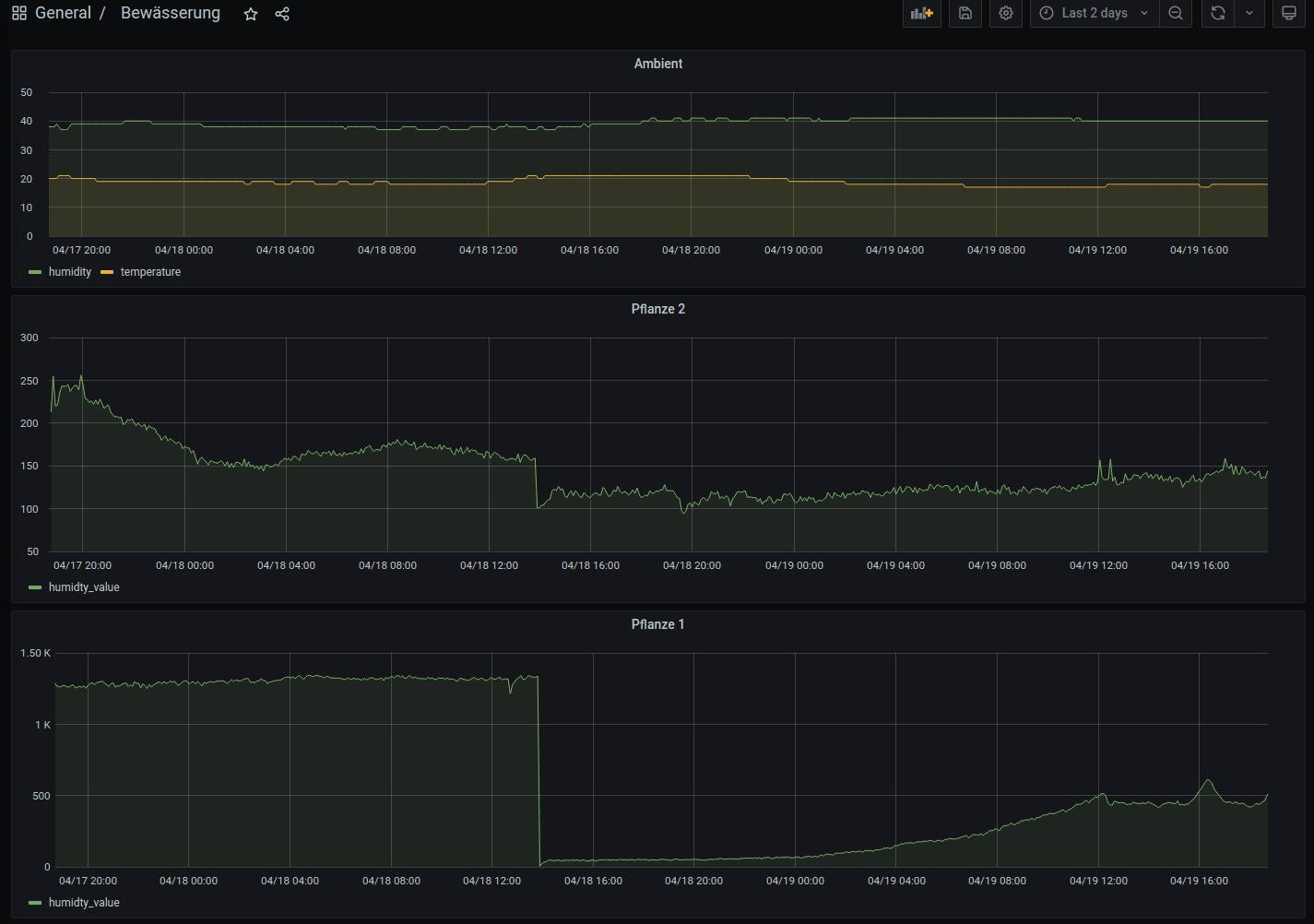
Task: Toggle humidty_value series in Pflanze 2 legend
Action: pyautogui.click(x=84, y=587)
